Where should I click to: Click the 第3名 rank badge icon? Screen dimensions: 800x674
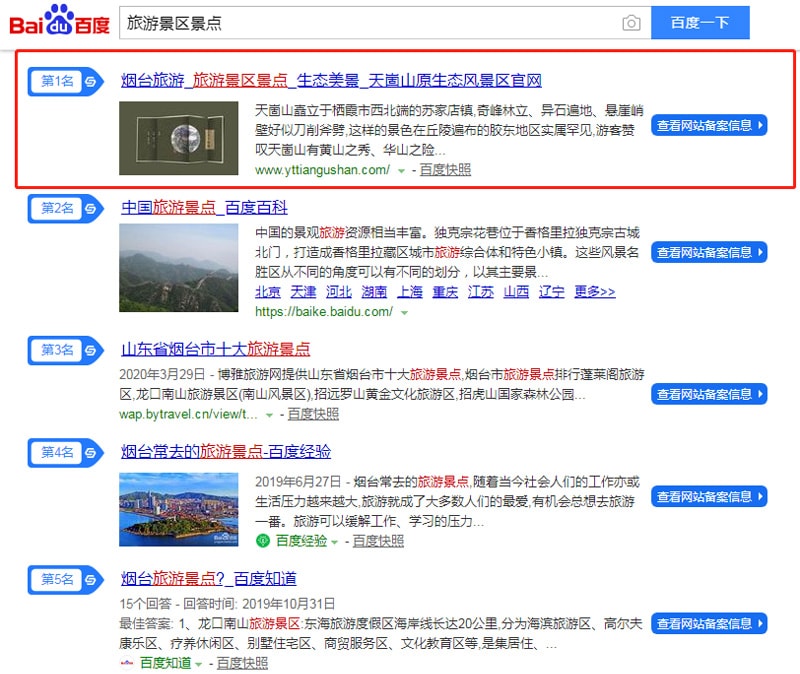[66, 350]
